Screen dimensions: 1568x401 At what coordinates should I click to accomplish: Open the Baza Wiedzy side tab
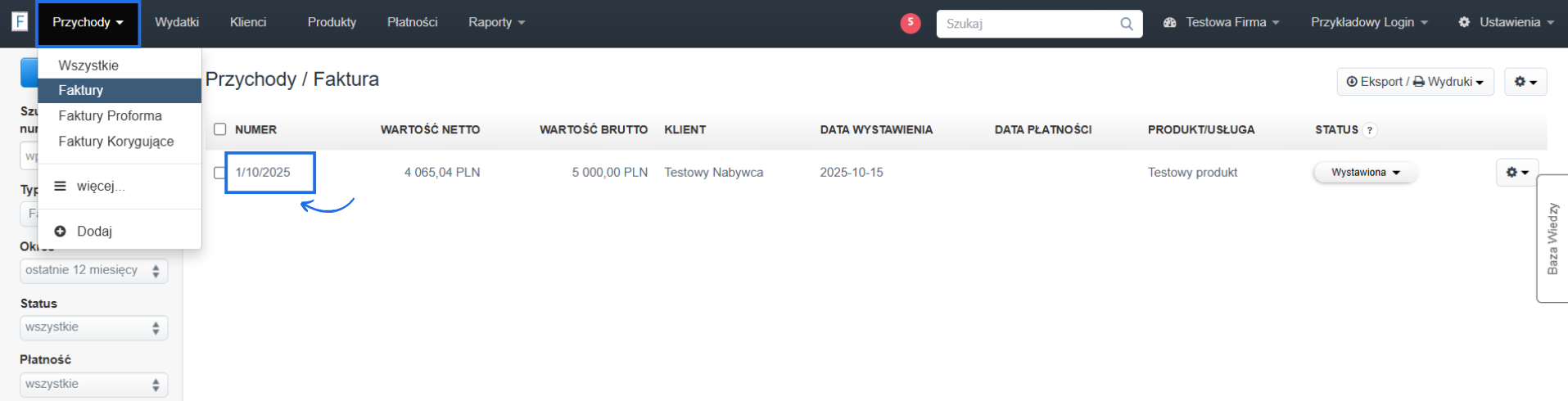(x=1552, y=238)
